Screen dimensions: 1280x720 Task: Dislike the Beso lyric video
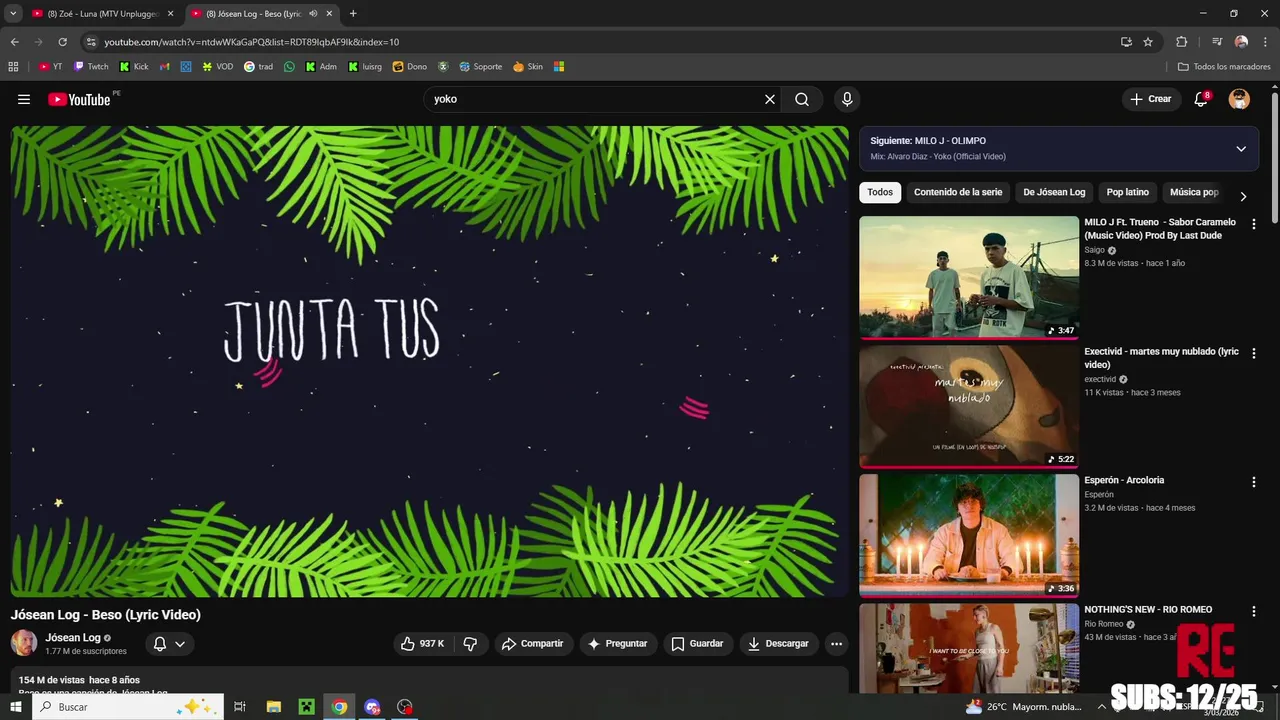pyautogui.click(x=470, y=644)
